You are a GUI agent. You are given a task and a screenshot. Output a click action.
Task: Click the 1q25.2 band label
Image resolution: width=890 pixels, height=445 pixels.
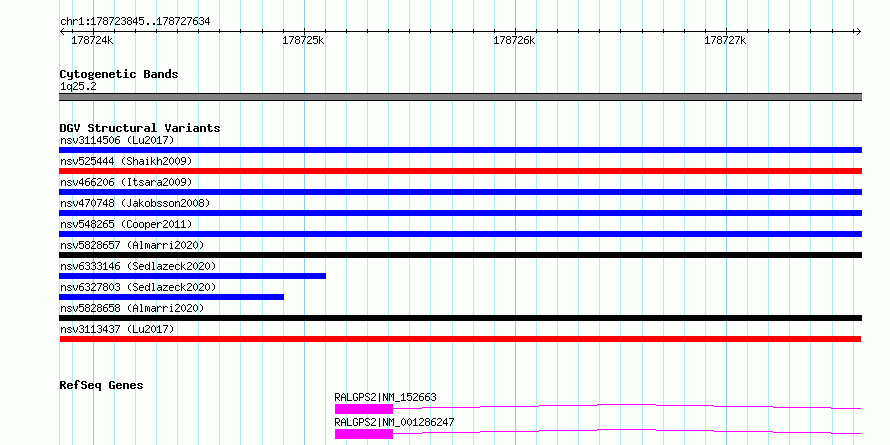click(x=78, y=87)
